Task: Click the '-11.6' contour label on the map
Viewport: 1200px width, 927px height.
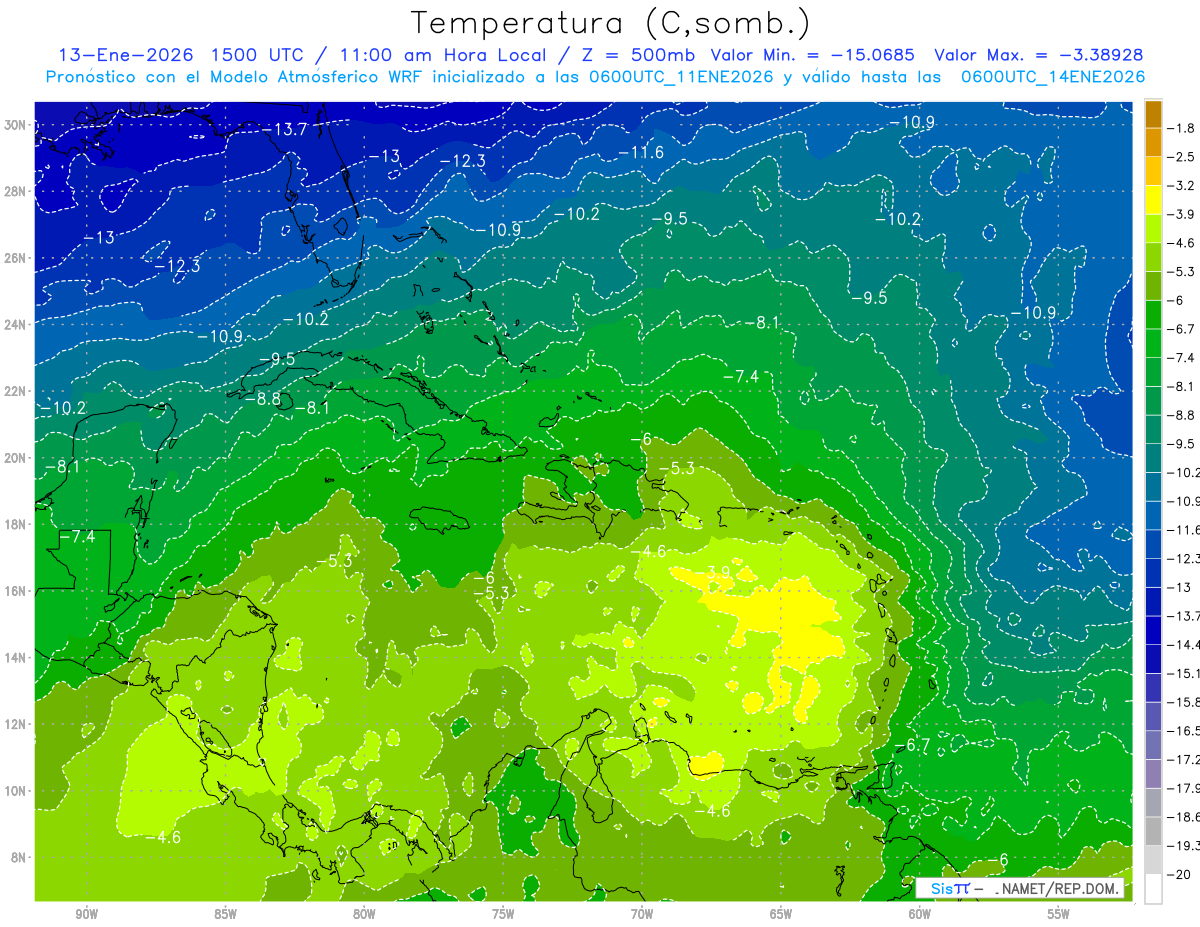Action: click(641, 152)
